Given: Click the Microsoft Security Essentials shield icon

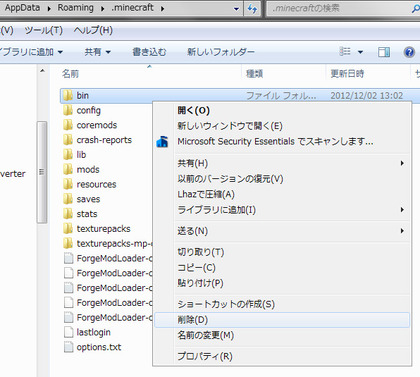Looking at the screenshot, I should pyautogui.click(x=162, y=142).
